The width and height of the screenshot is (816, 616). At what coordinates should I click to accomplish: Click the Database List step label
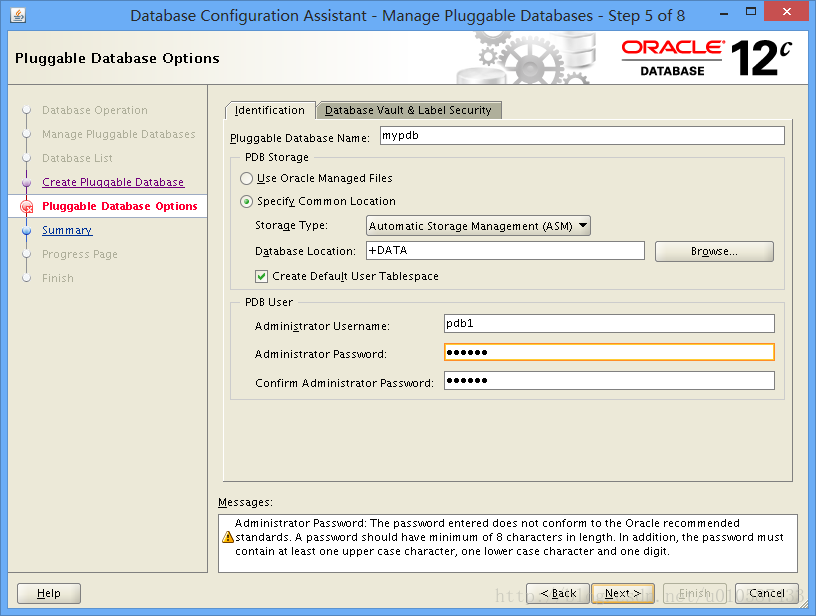(x=77, y=158)
